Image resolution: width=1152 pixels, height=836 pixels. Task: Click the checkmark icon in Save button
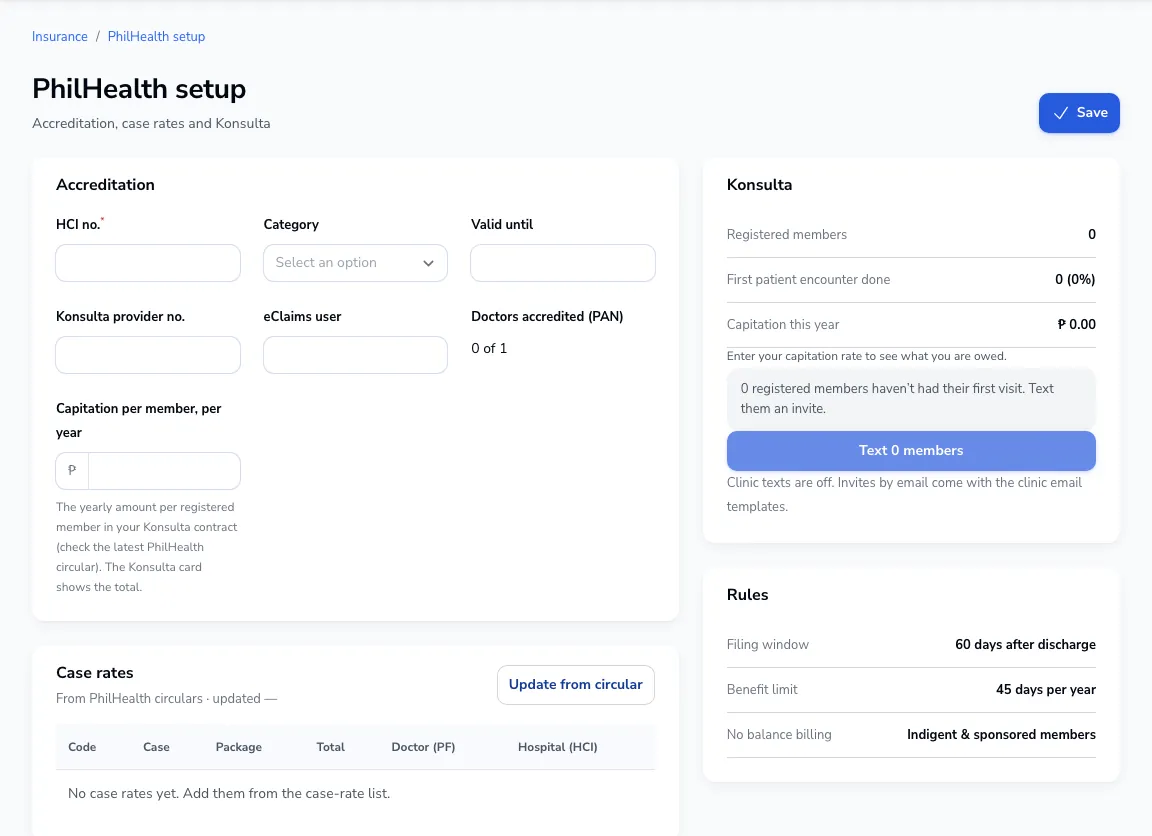coord(1060,113)
